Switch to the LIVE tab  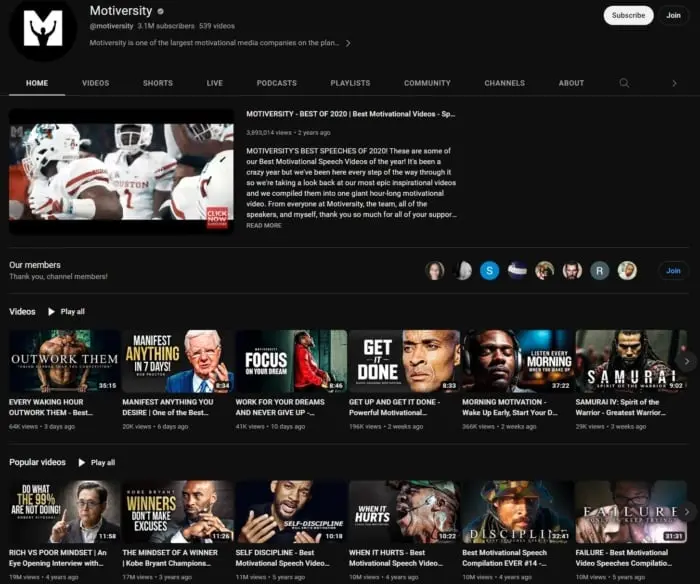click(x=215, y=83)
